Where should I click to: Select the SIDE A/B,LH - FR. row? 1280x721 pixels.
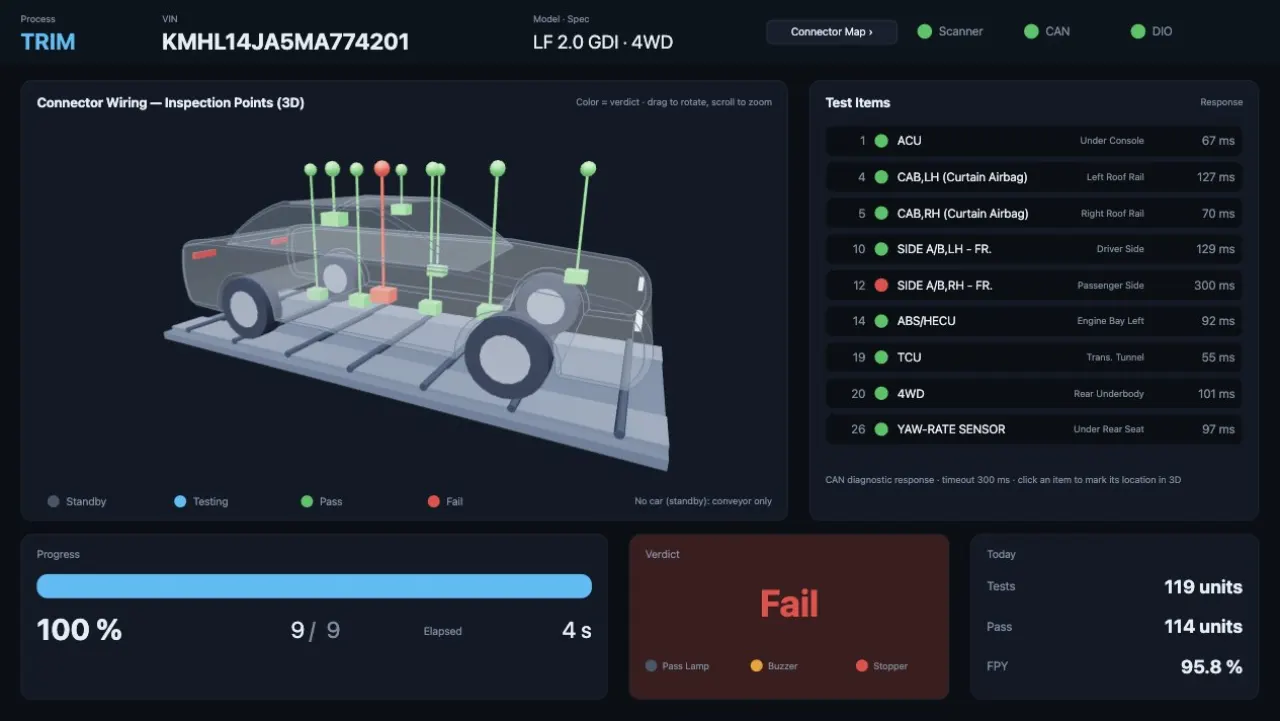tap(1034, 249)
